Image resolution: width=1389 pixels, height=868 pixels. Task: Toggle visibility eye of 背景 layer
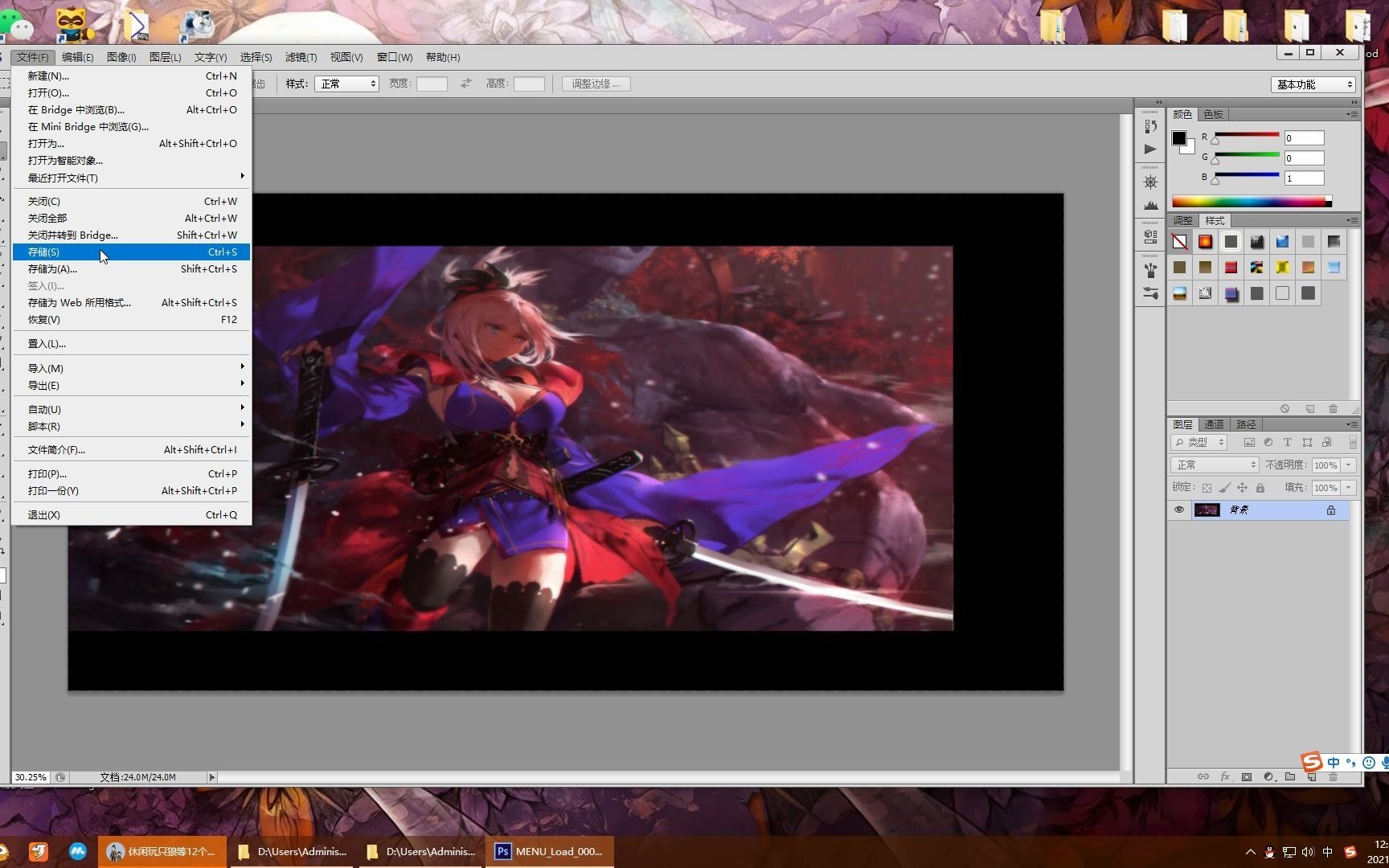1179,510
